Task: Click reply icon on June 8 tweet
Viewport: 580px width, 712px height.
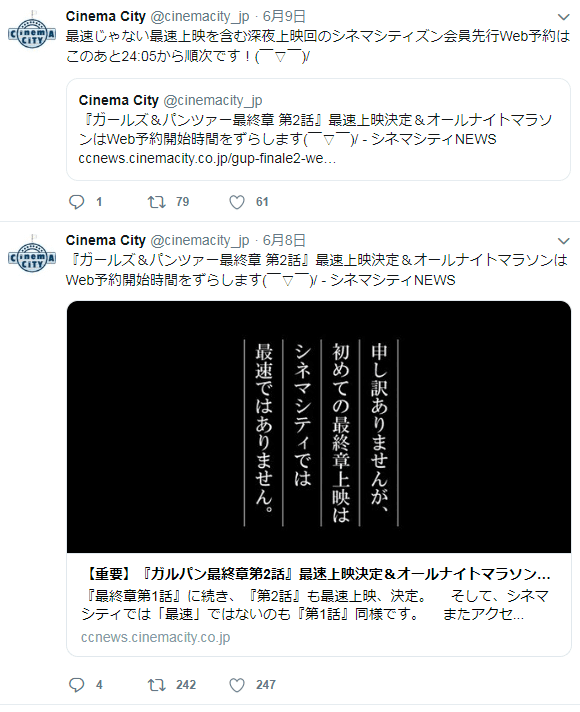Action: coord(76,685)
